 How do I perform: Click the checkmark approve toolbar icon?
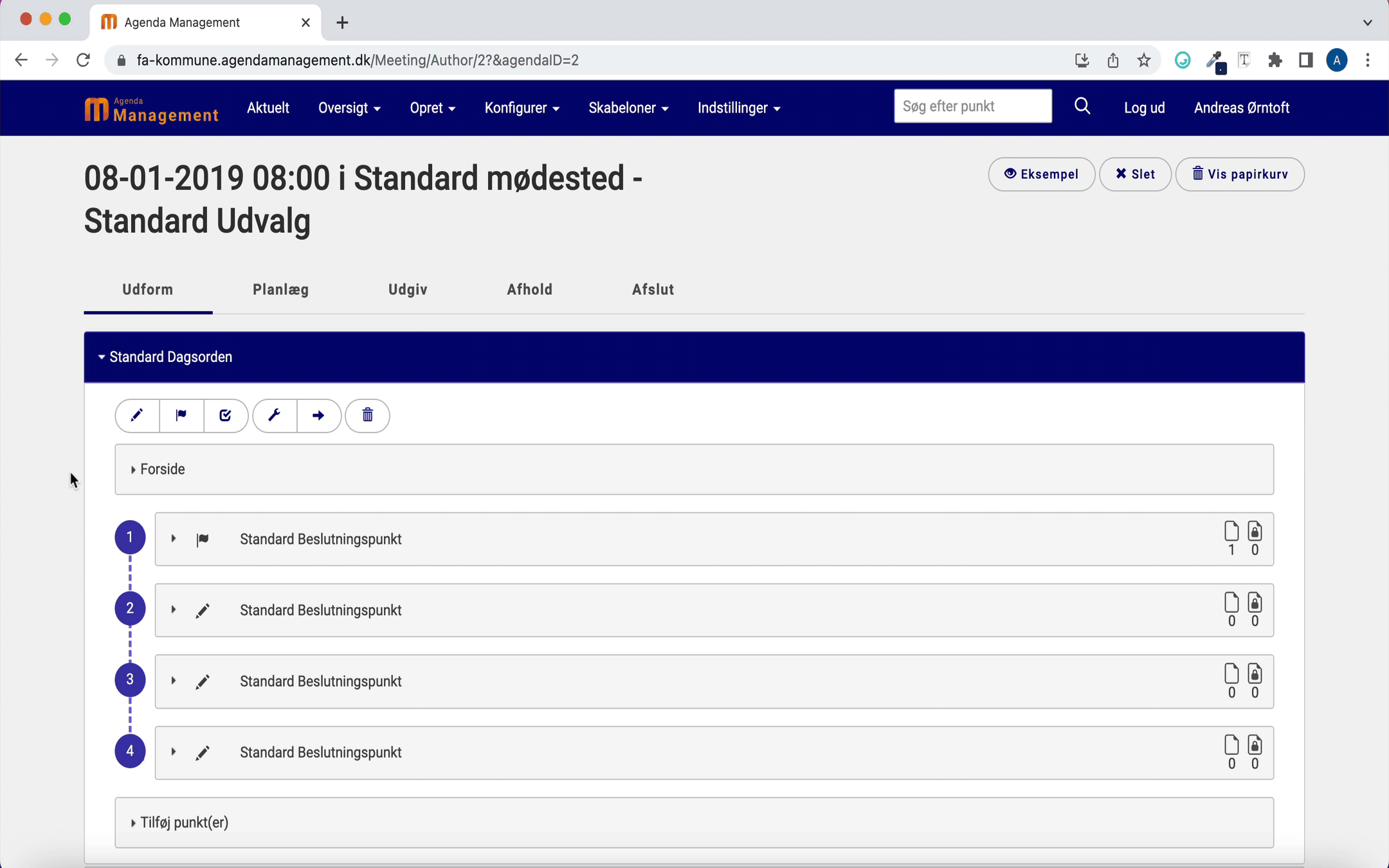point(225,415)
